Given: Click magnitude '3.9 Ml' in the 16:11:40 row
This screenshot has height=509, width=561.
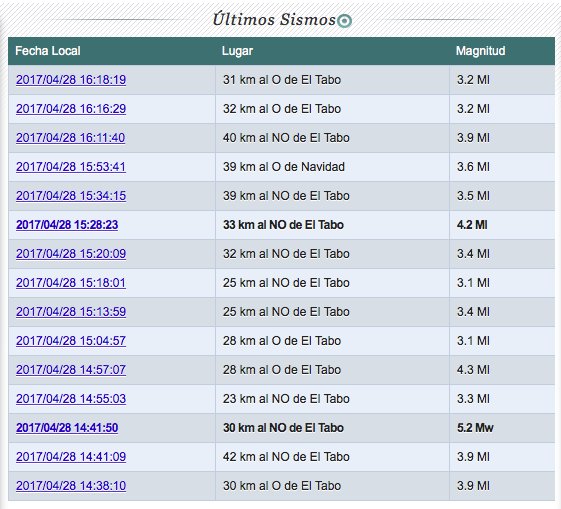Looking at the screenshot, I should click(x=473, y=137).
